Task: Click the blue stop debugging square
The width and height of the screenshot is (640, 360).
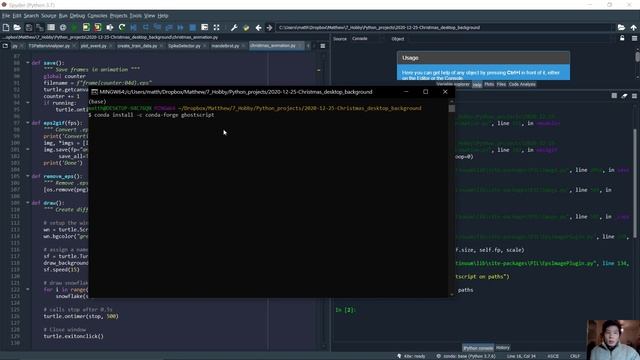Action: 193,27
